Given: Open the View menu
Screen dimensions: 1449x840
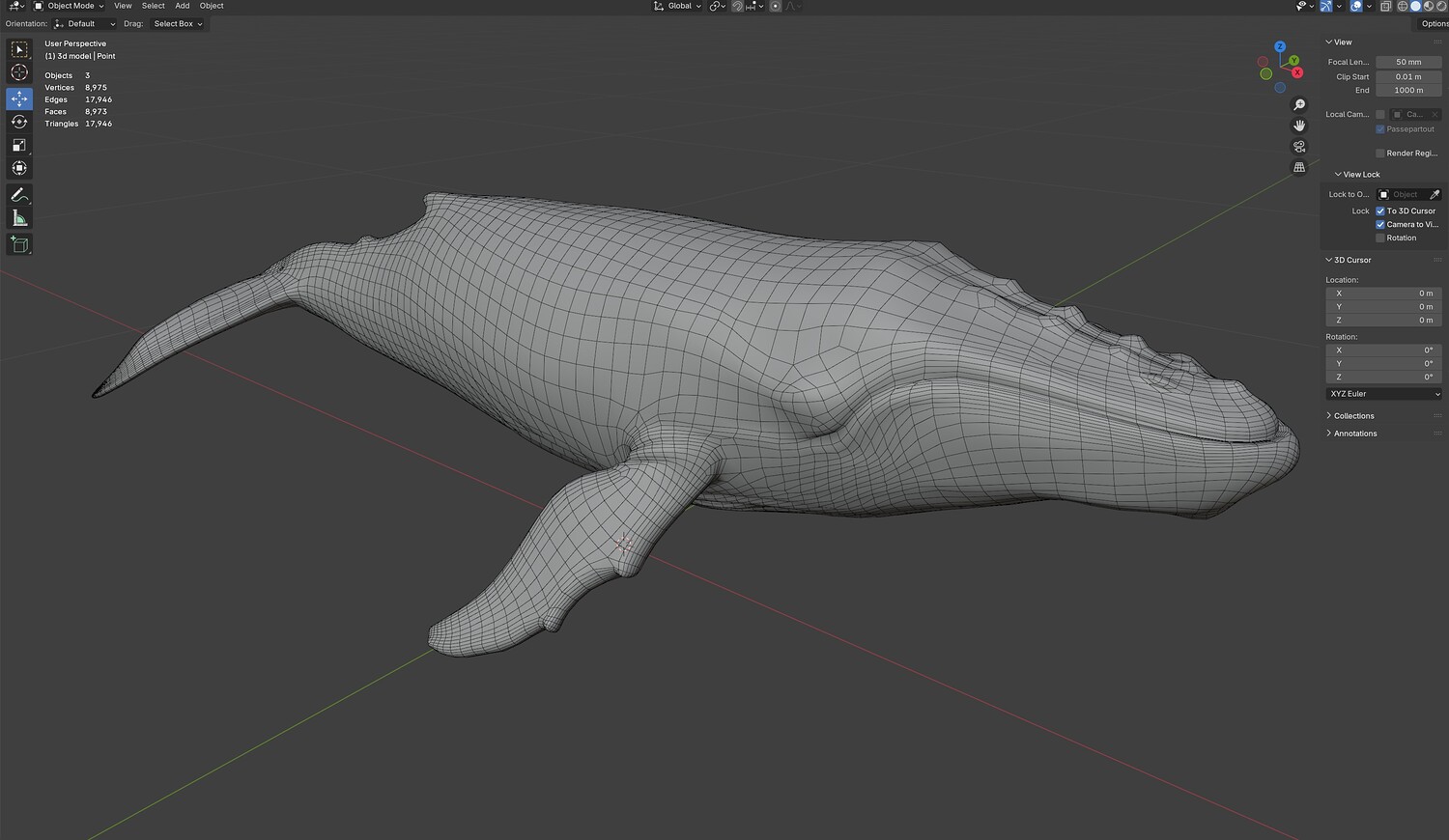Looking at the screenshot, I should tap(123, 6).
